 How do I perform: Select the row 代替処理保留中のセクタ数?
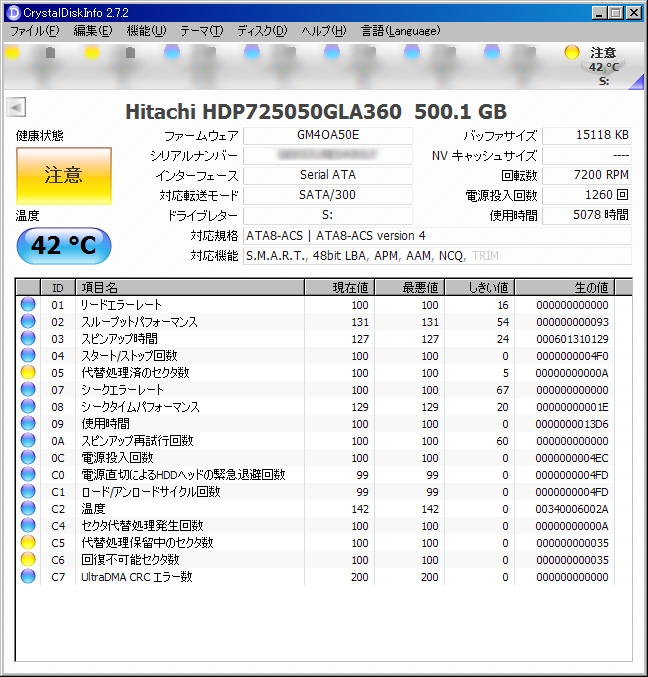tap(315, 543)
